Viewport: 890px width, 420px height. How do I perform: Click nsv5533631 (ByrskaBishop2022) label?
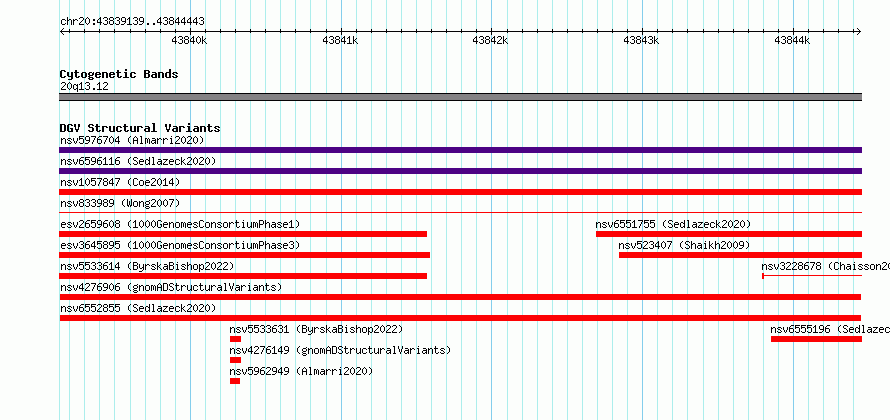pyautogui.click(x=316, y=329)
